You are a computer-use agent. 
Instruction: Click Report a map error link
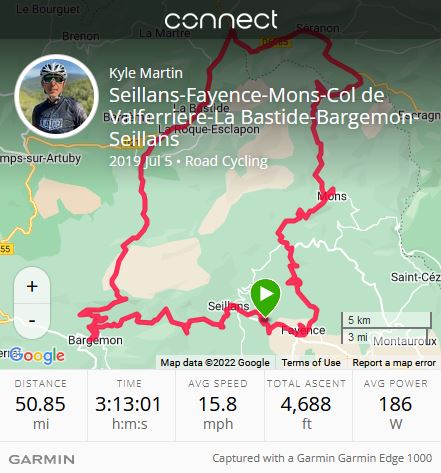tap(394, 363)
